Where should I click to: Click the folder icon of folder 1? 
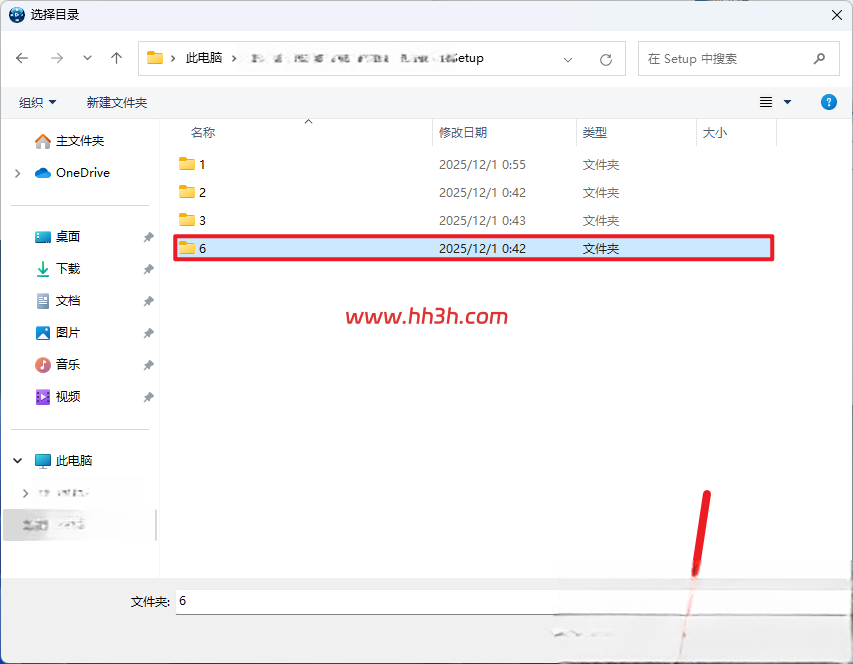[187, 164]
